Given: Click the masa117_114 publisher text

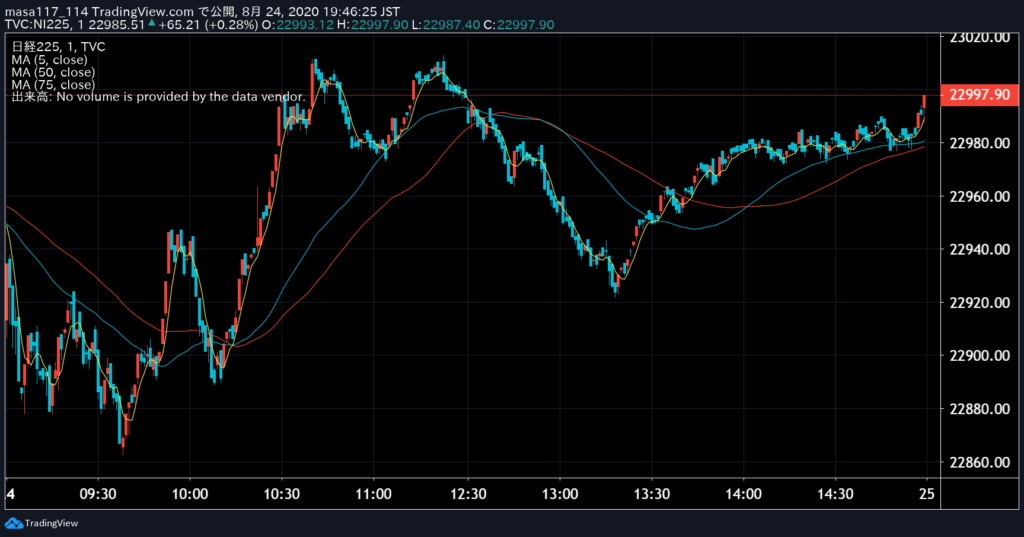Looking at the screenshot, I should [46, 12].
